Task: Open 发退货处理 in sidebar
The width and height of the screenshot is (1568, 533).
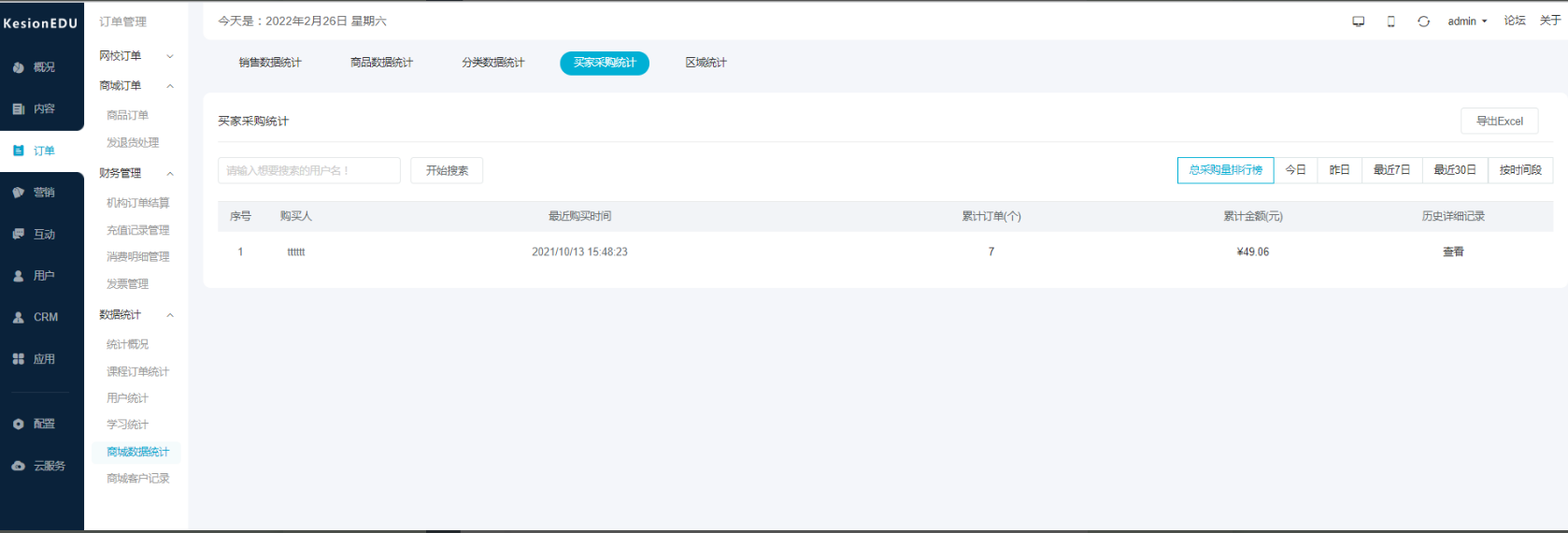Action: pos(133,142)
